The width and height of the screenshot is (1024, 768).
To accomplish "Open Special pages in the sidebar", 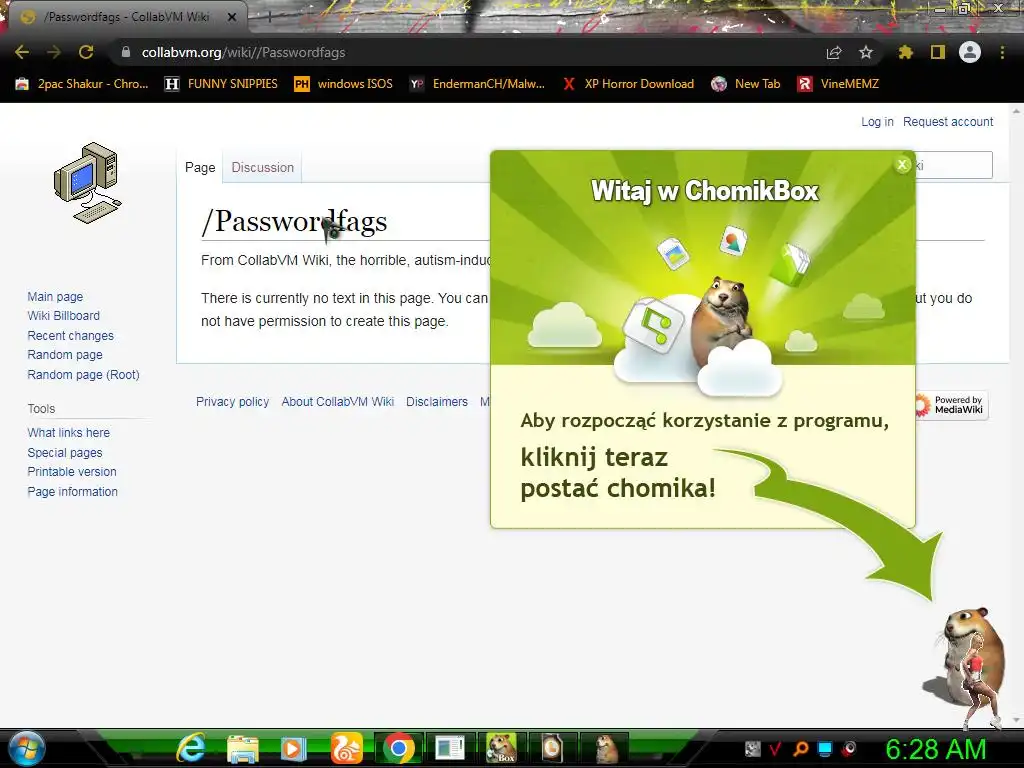I will click(x=65, y=453).
